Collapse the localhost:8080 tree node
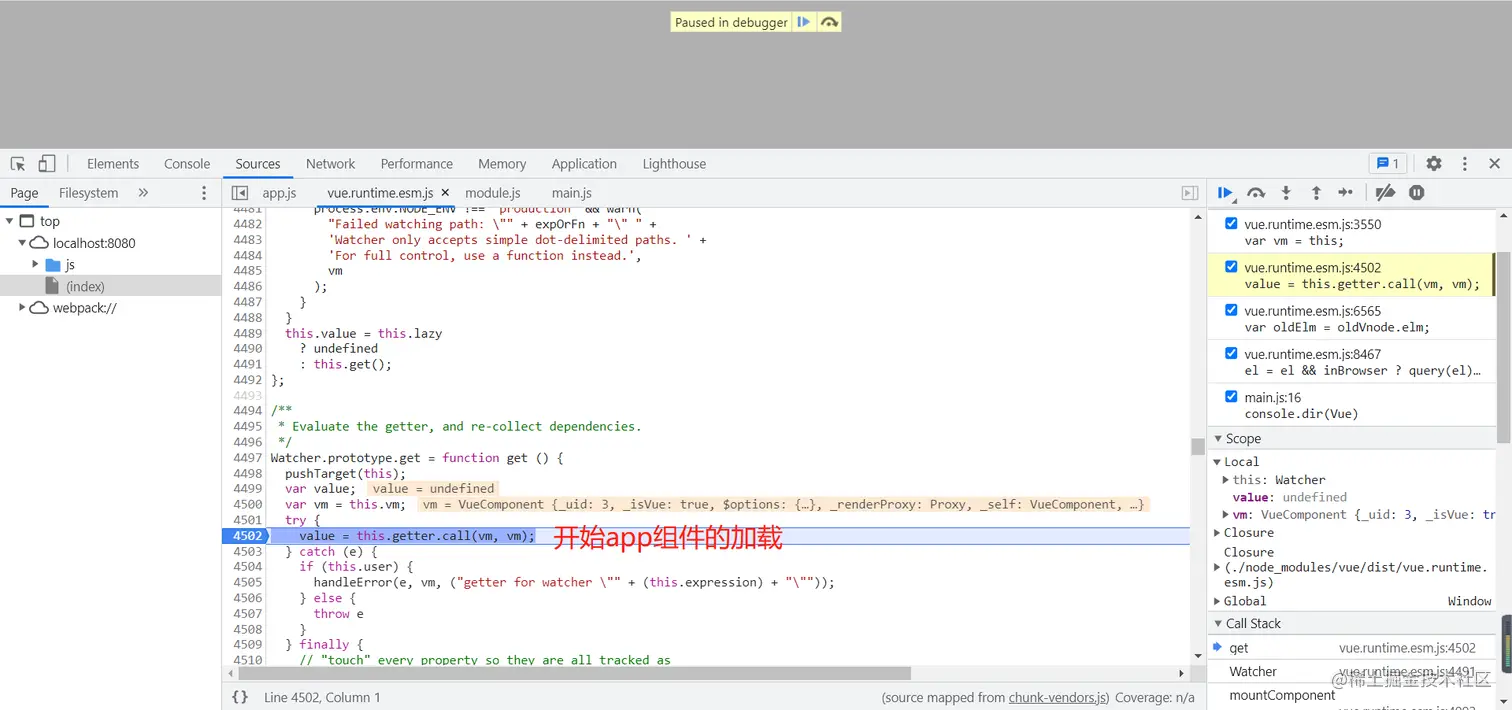 22,243
